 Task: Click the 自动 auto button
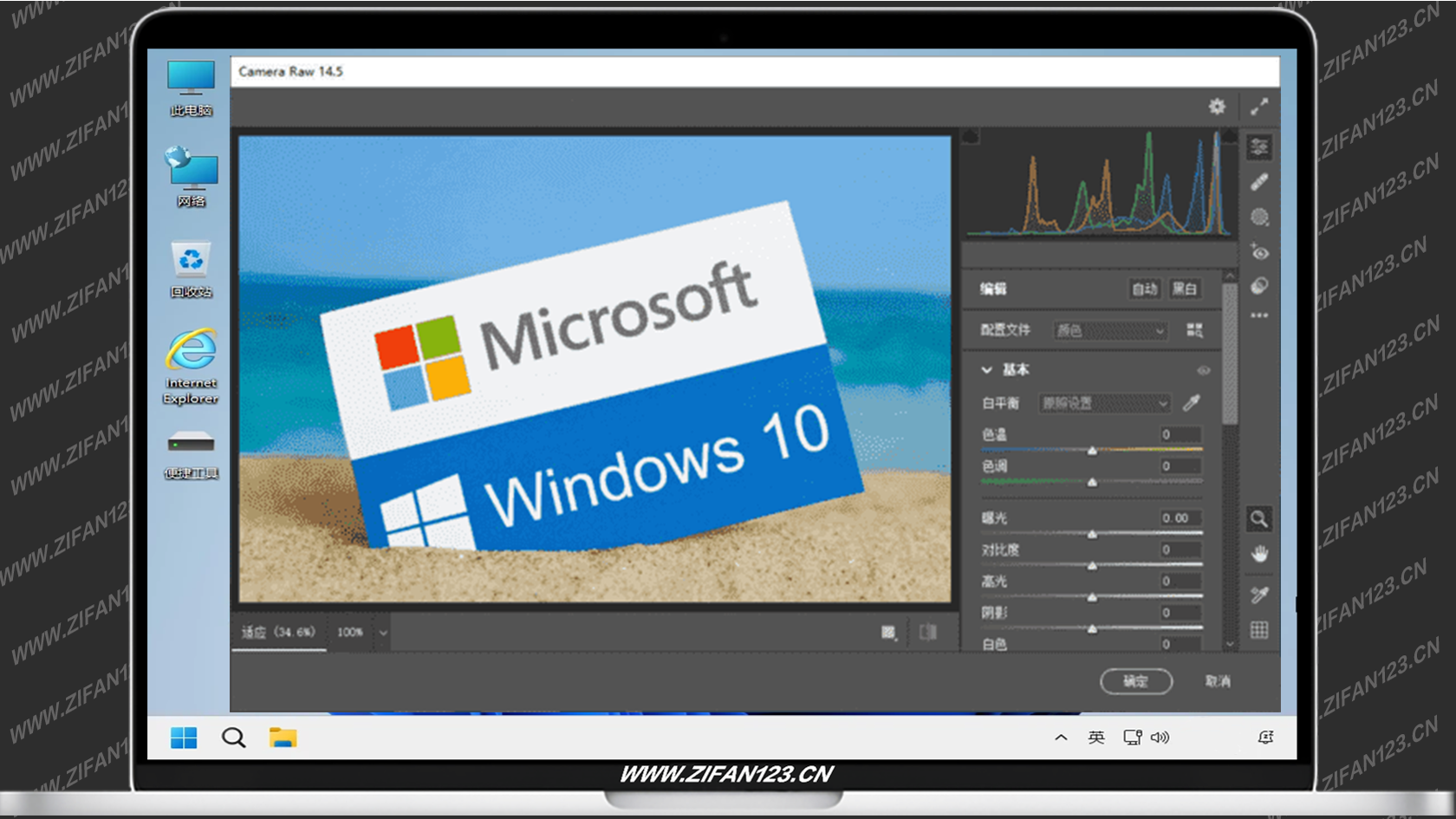pyautogui.click(x=1144, y=289)
